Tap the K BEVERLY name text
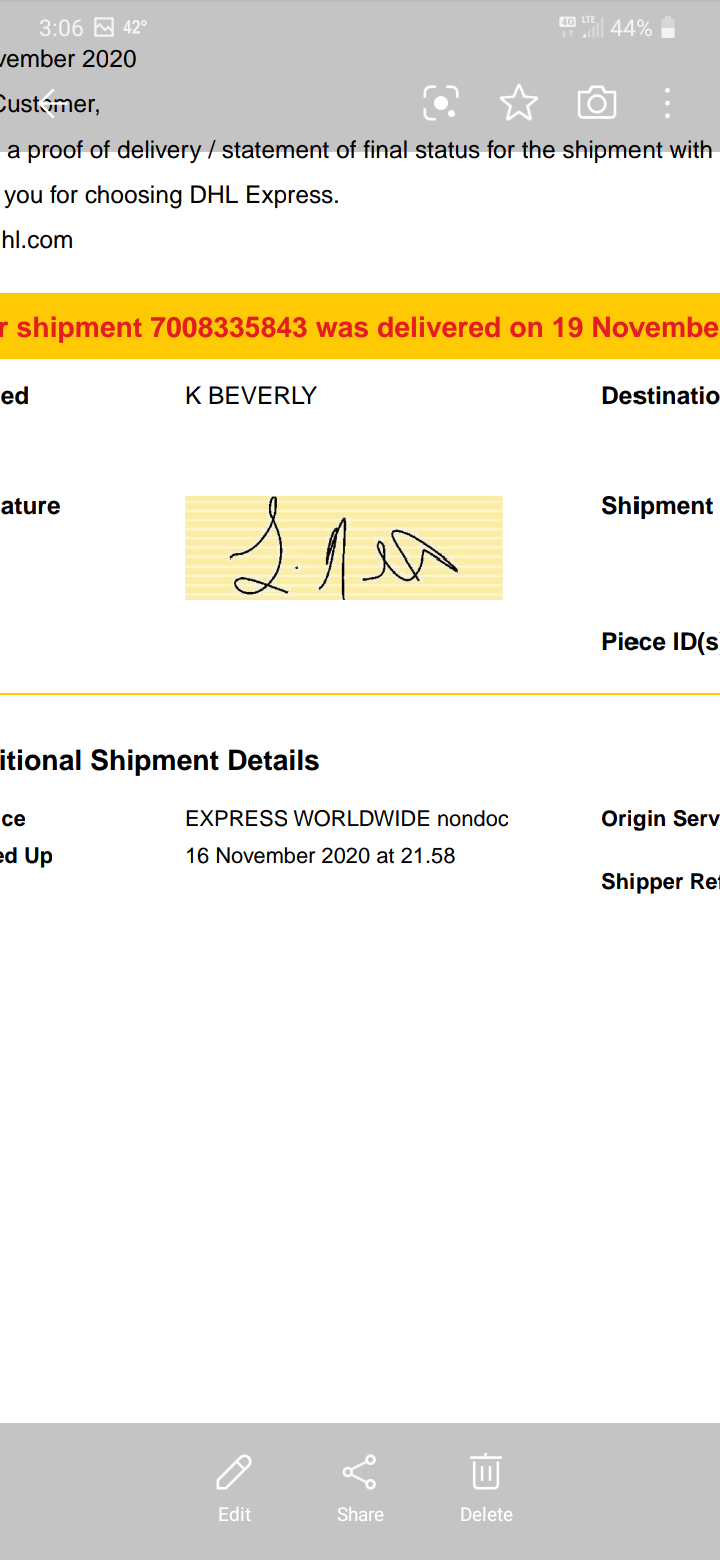 251,396
